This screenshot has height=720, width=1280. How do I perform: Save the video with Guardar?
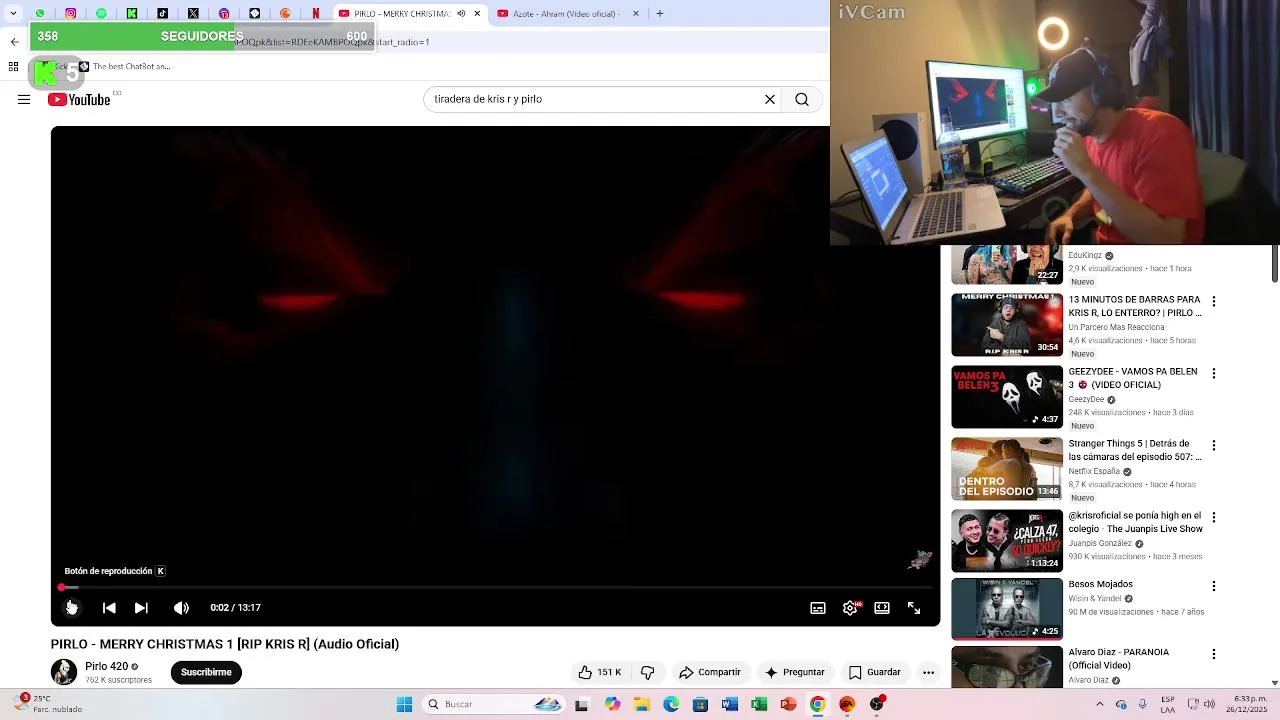[875, 672]
